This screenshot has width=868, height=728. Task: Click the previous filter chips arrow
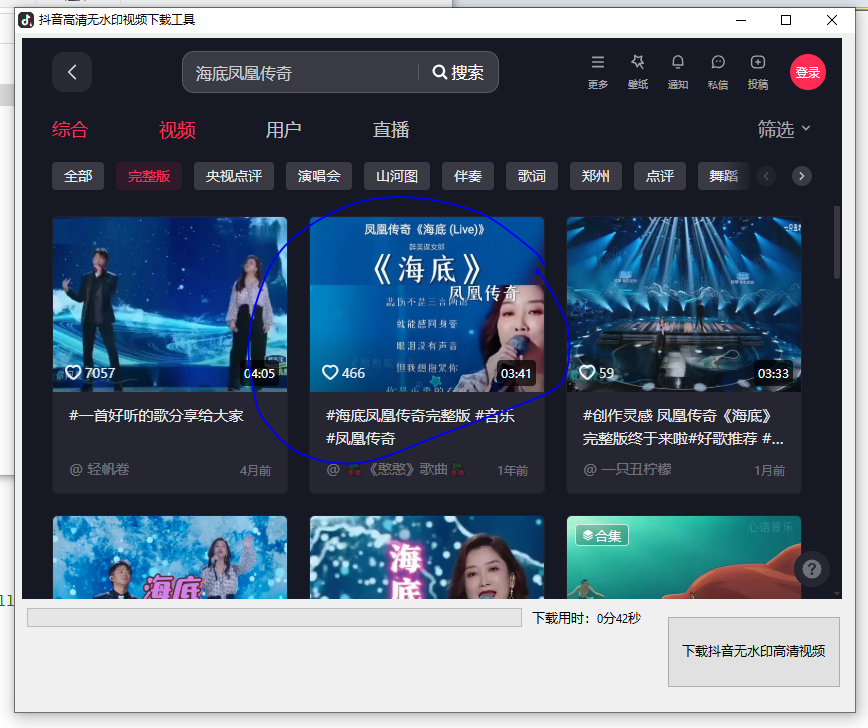tap(766, 176)
